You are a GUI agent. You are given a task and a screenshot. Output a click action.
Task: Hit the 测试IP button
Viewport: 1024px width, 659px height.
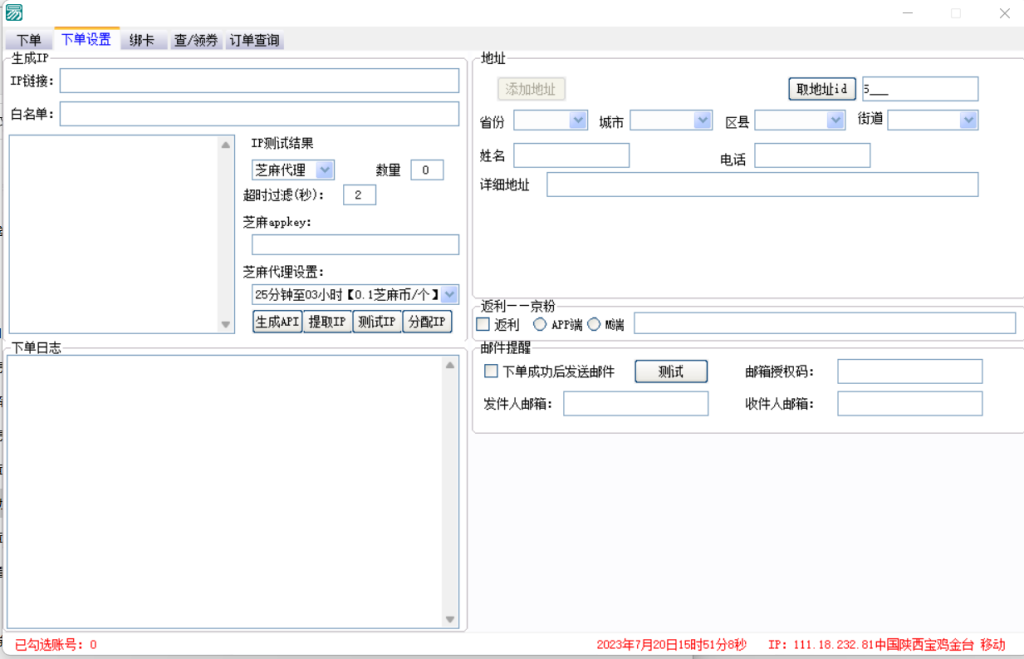pyautogui.click(x=377, y=321)
